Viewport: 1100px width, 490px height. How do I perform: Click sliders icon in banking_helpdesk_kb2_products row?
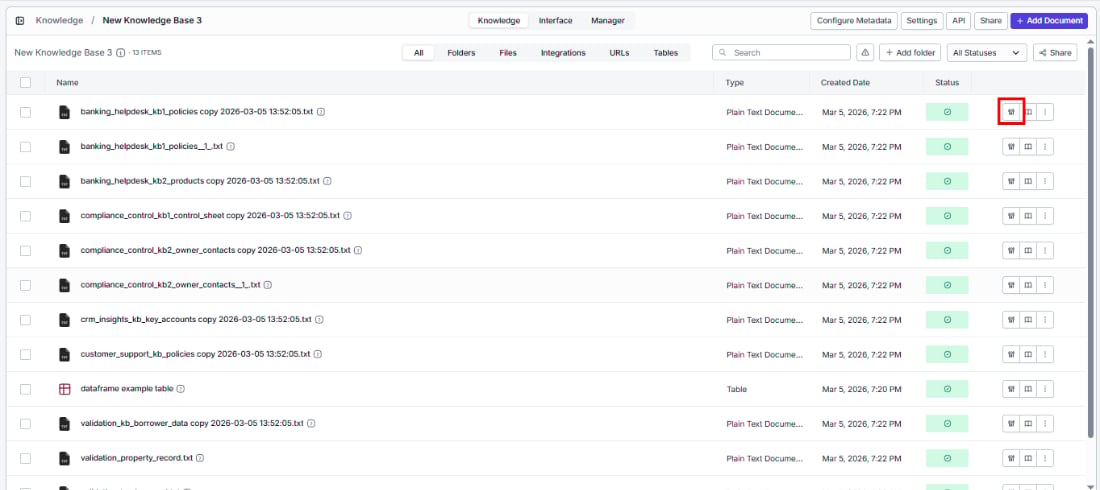point(1011,181)
